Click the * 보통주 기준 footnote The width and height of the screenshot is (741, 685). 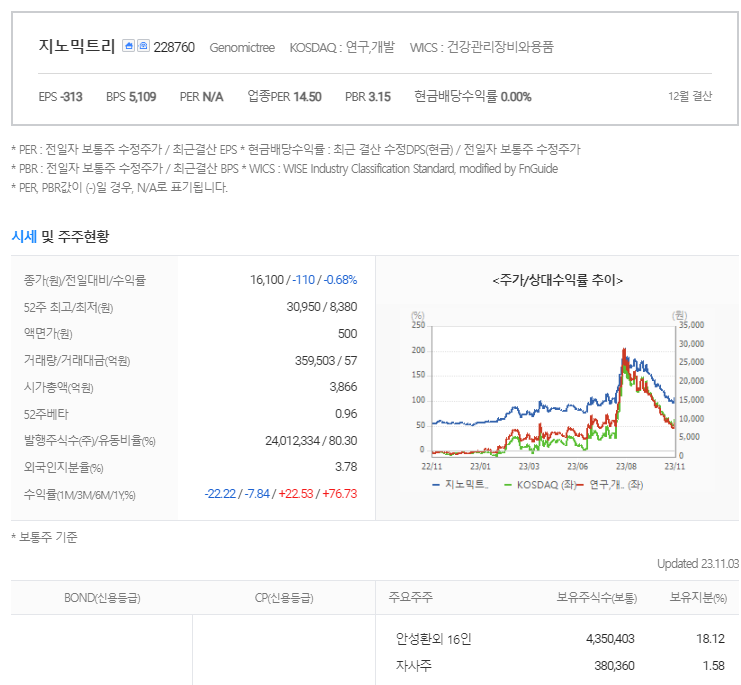pyautogui.click(x=44, y=538)
